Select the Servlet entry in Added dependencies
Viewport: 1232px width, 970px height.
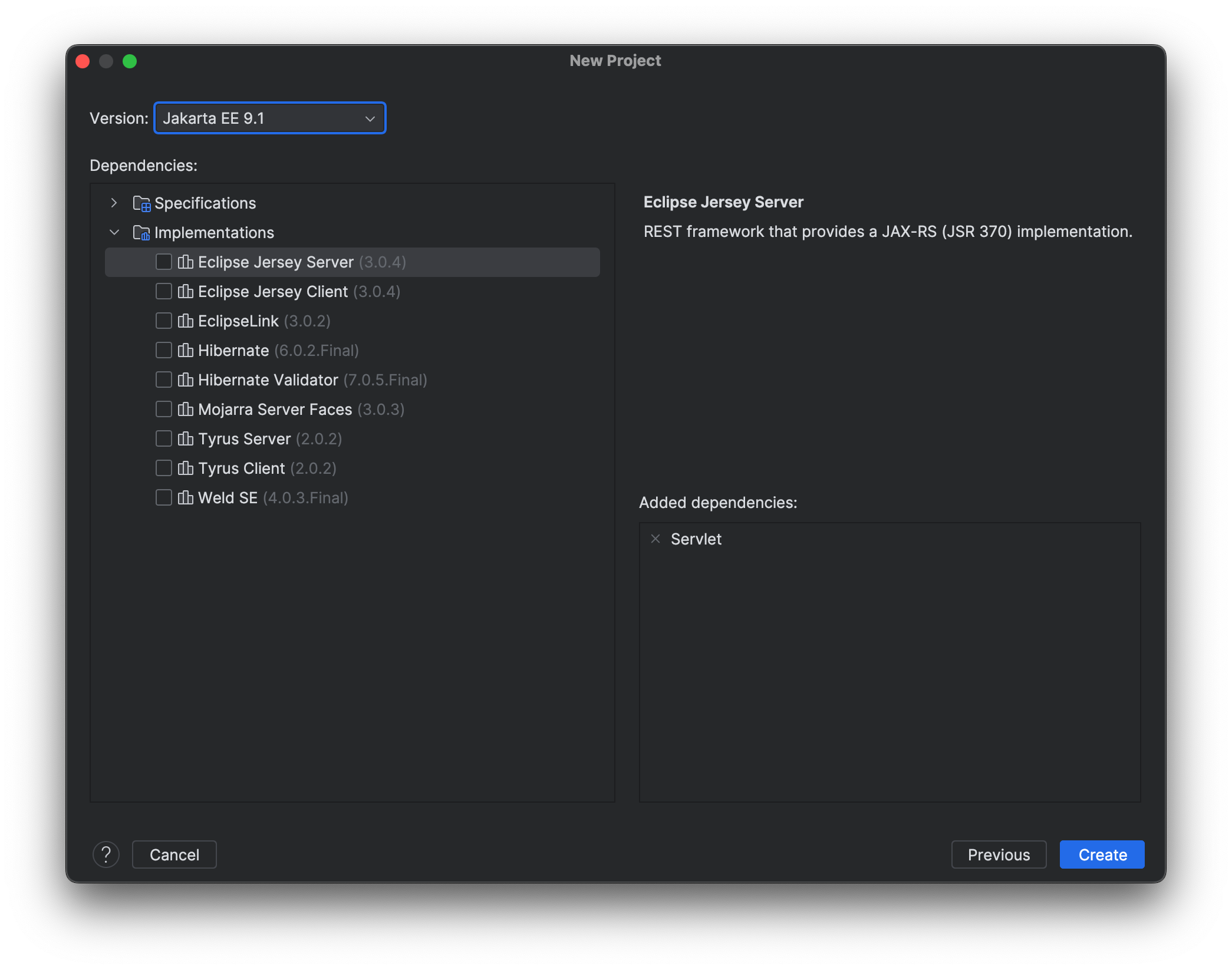click(696, 539)
